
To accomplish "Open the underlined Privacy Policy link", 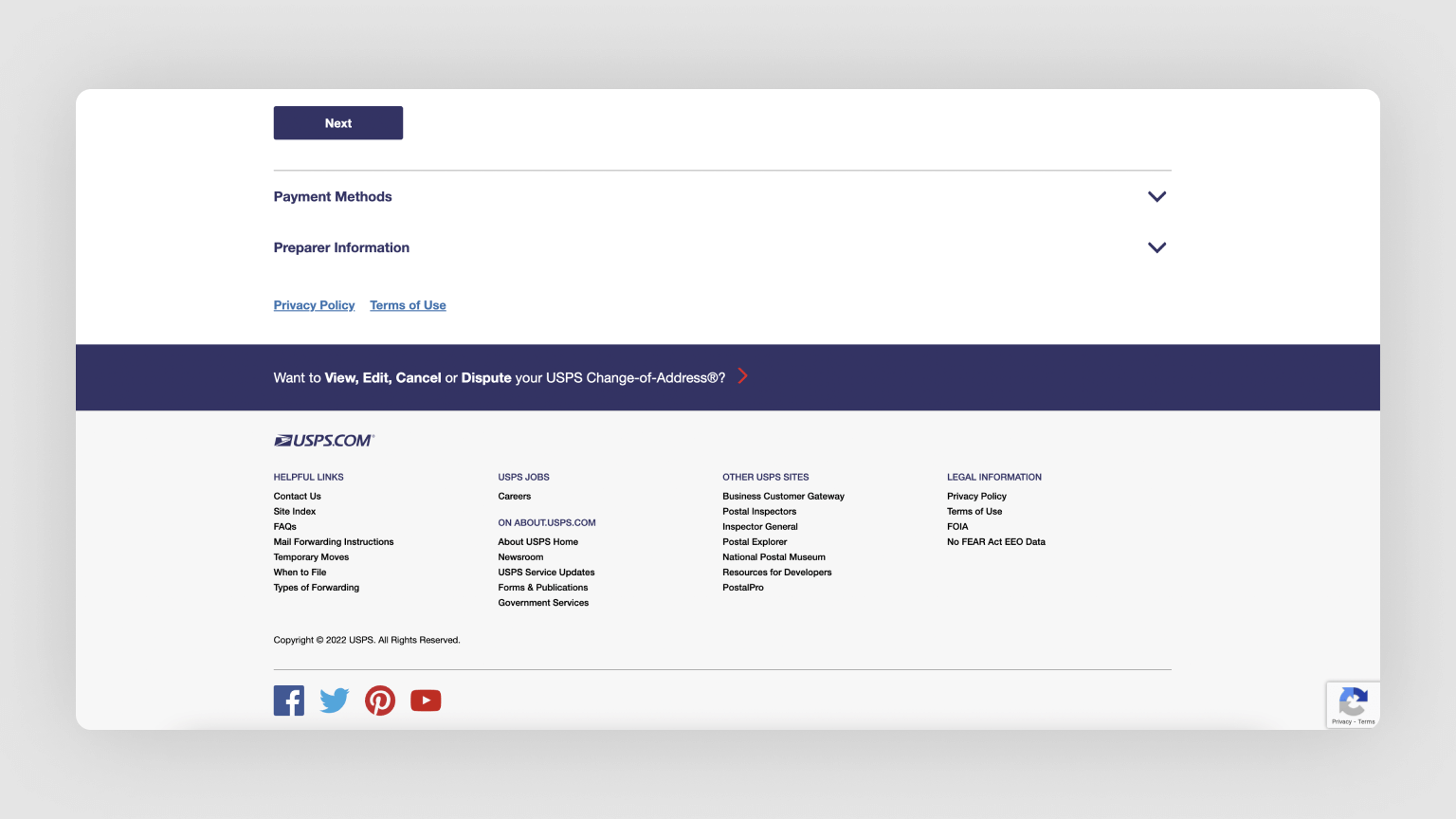I will 314,305.
